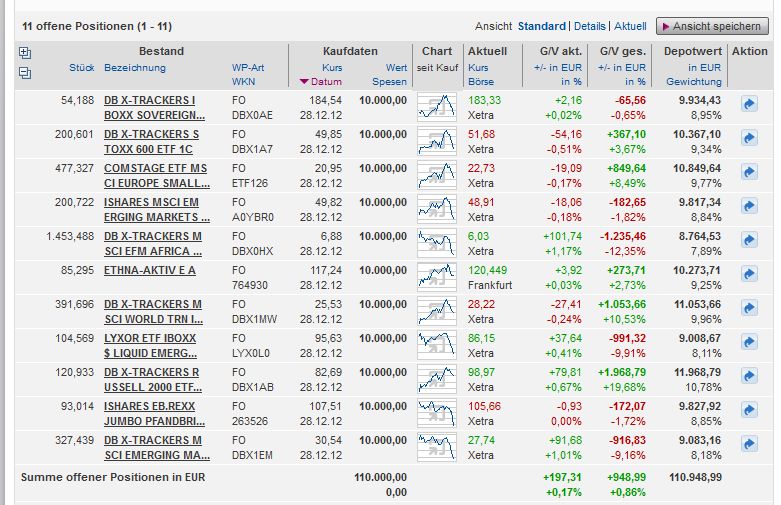
Task: Open chart thumbnail for DB X-Trackers MSCI Emerging Markets
Action: (x=436, y=446)
